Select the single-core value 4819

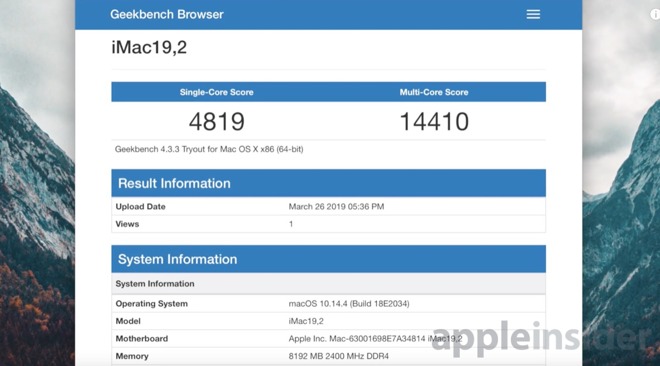[x=216, y=122]
